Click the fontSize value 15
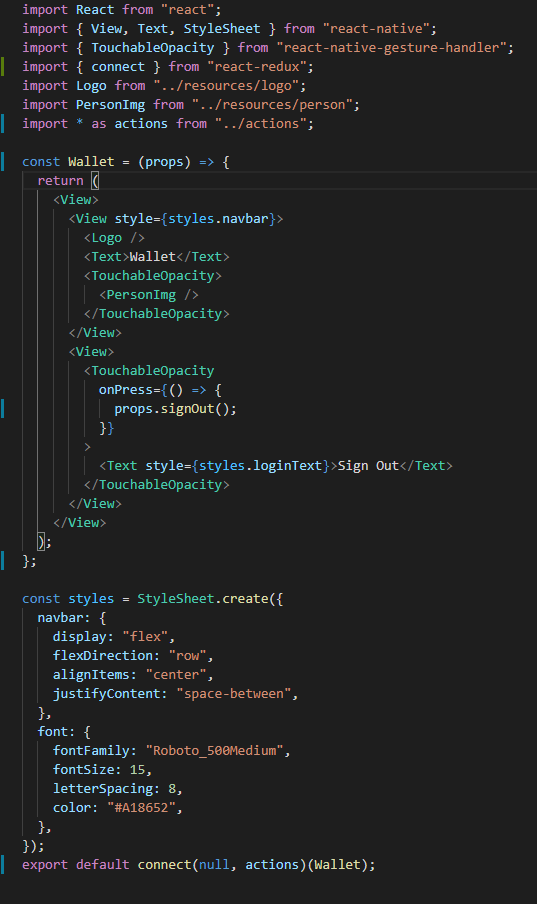537x904 pixels. (137, 770)
